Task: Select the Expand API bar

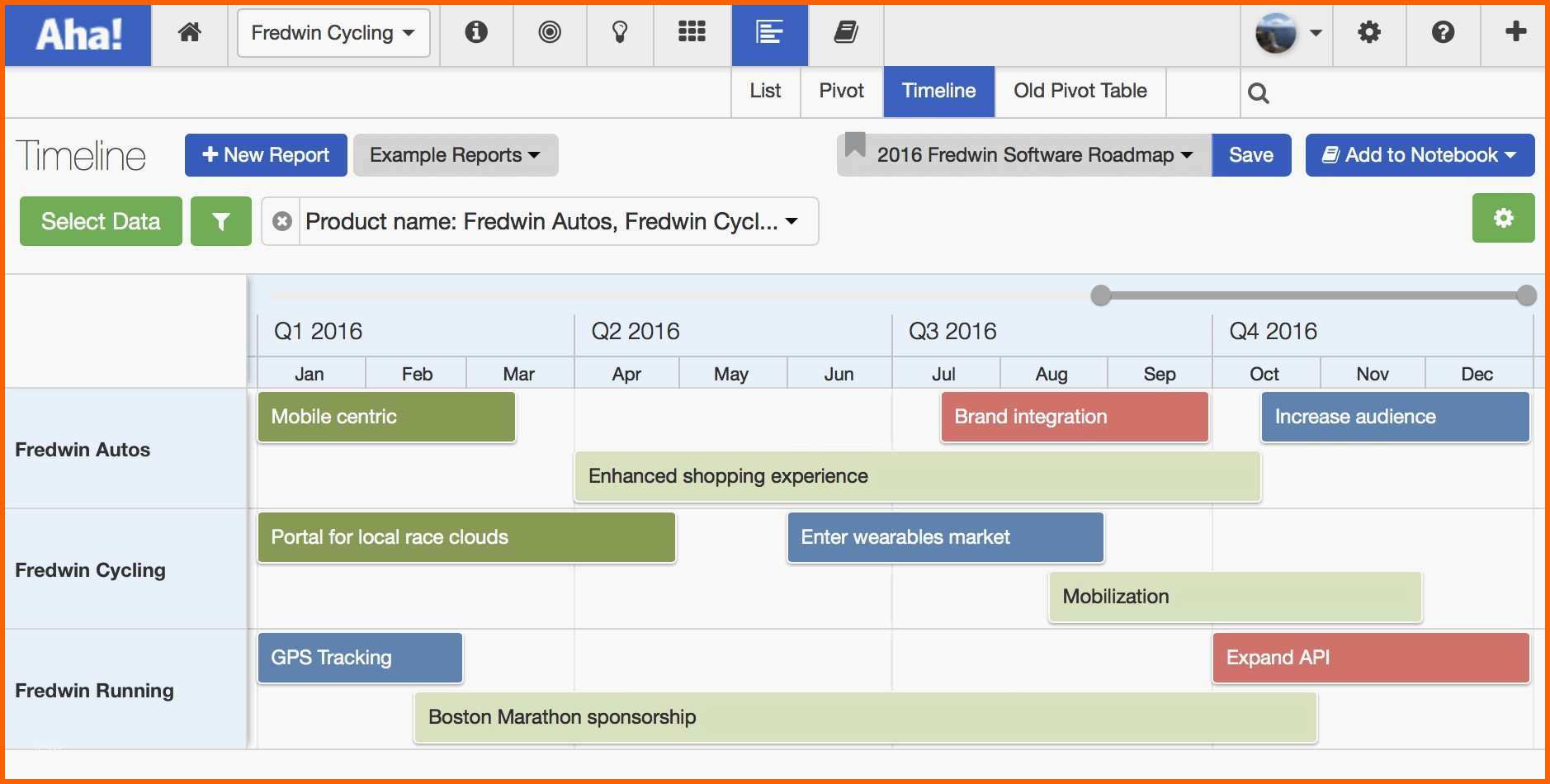Action: pyautogui.click(x=1371, y=658)
